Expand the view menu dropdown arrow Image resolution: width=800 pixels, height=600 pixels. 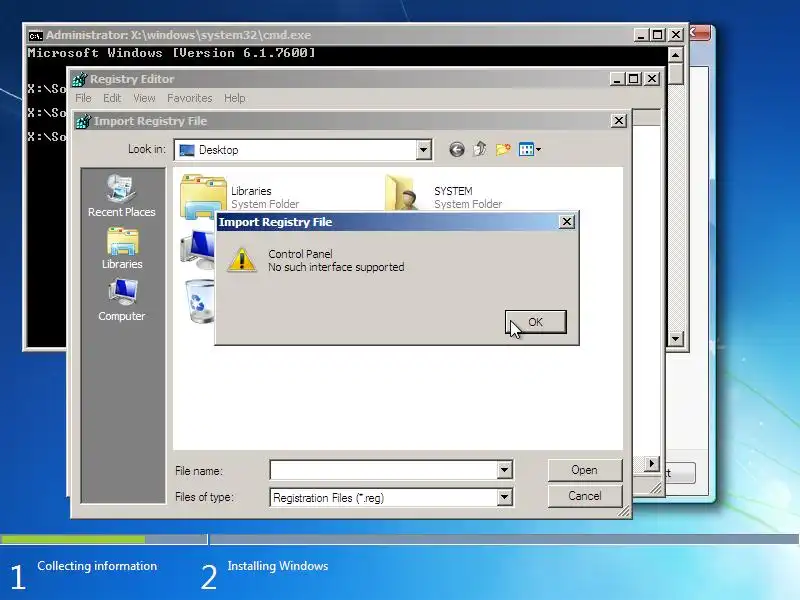pyautogui.click(x=538, y=149)
